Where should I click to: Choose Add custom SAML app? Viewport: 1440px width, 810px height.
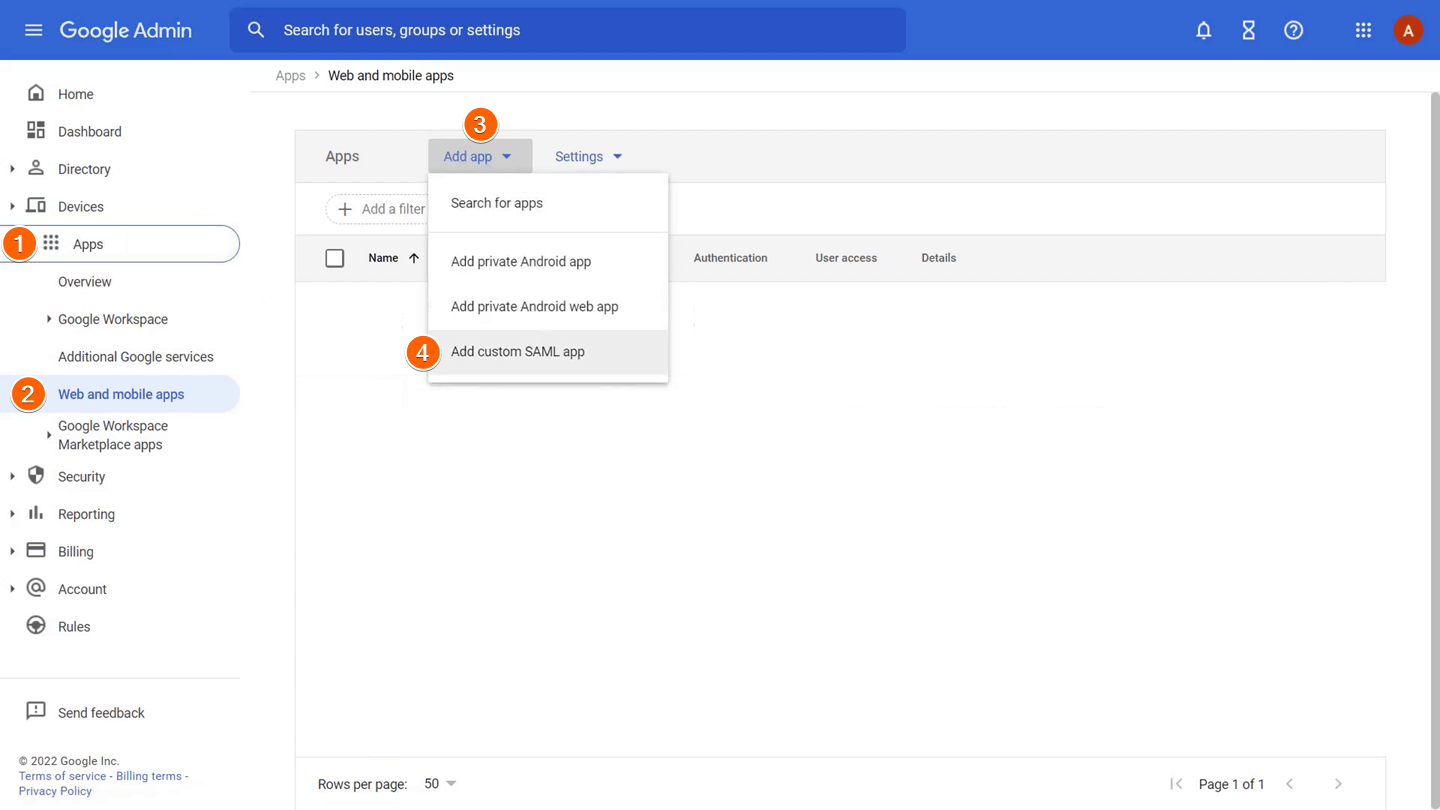(518, 352)
